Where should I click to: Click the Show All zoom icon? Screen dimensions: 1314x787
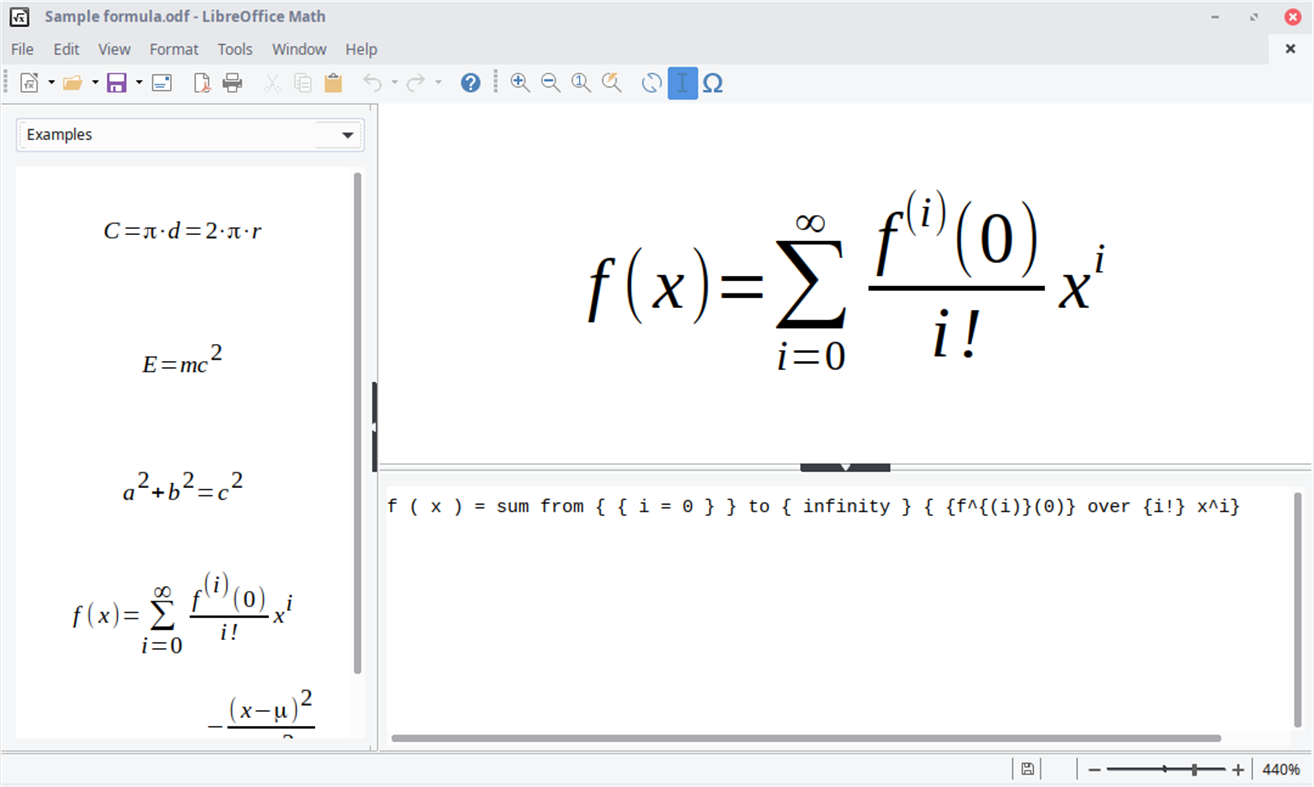tap(611, 83)
